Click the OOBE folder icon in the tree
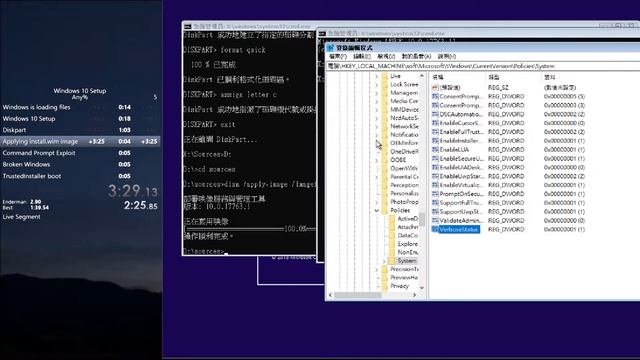Image resolution: width=640 pixels, height=360 pixels. pos(384,160)
